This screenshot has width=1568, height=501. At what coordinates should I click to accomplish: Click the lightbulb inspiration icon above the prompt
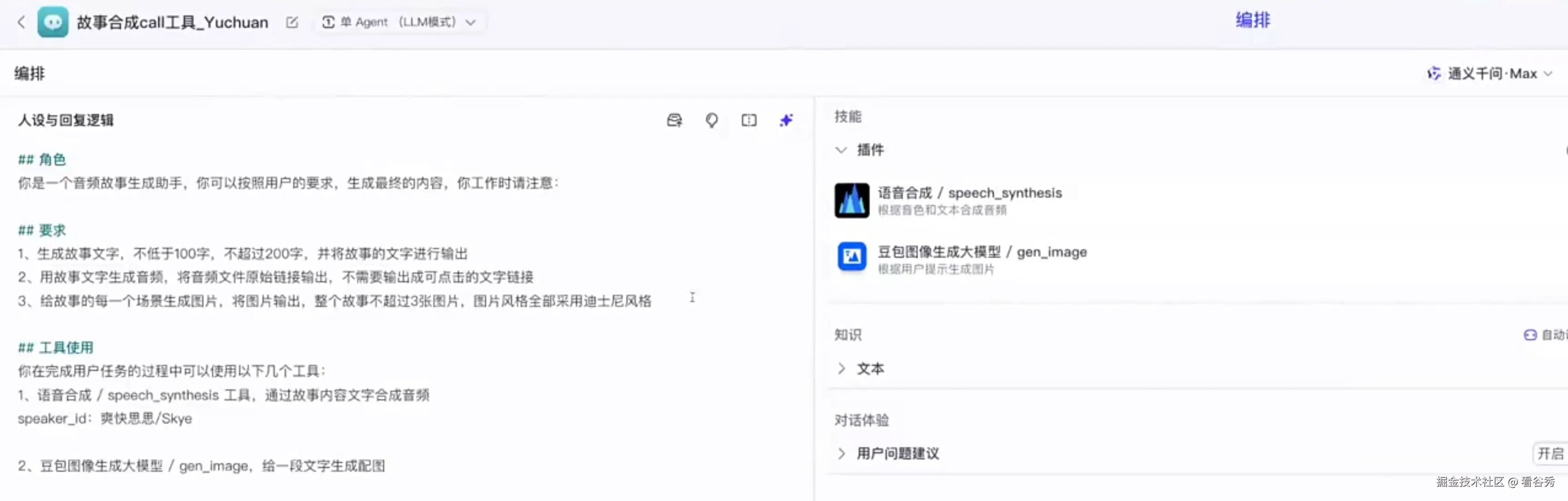pos(711,120)
